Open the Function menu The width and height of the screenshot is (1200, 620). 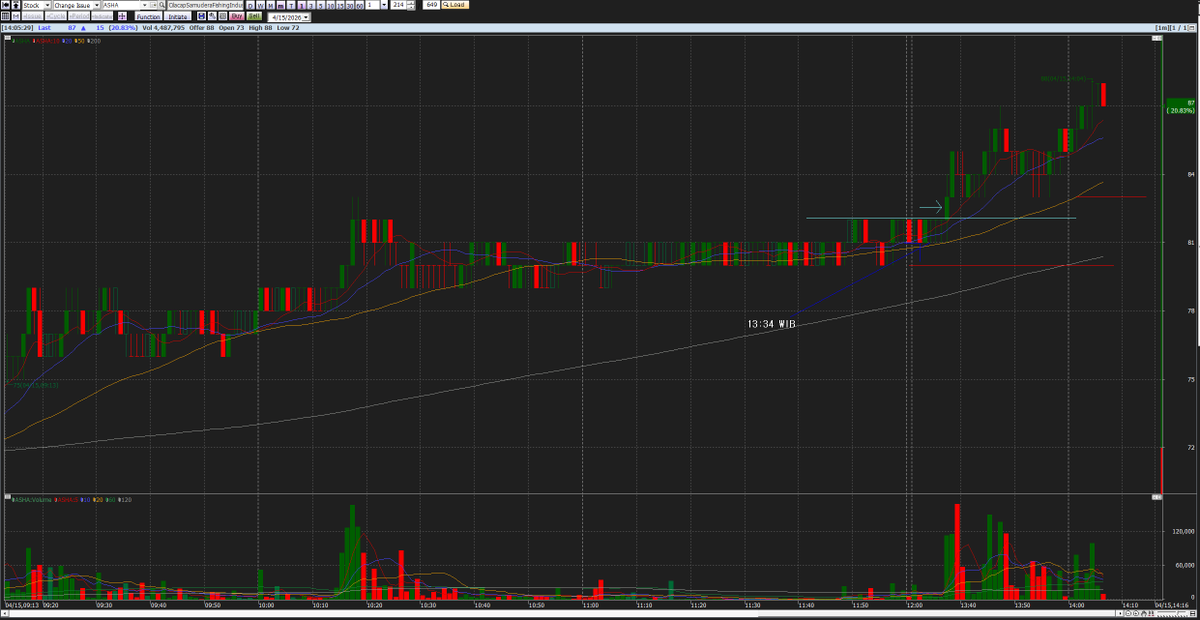pyautogui.click(x=148, y=16)
